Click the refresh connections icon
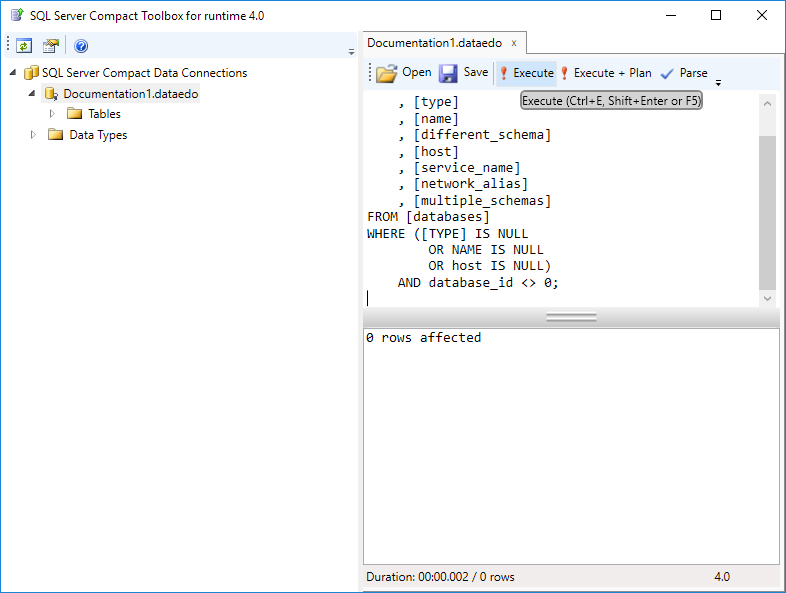This screenshot has width=786, height=593. 24,46
